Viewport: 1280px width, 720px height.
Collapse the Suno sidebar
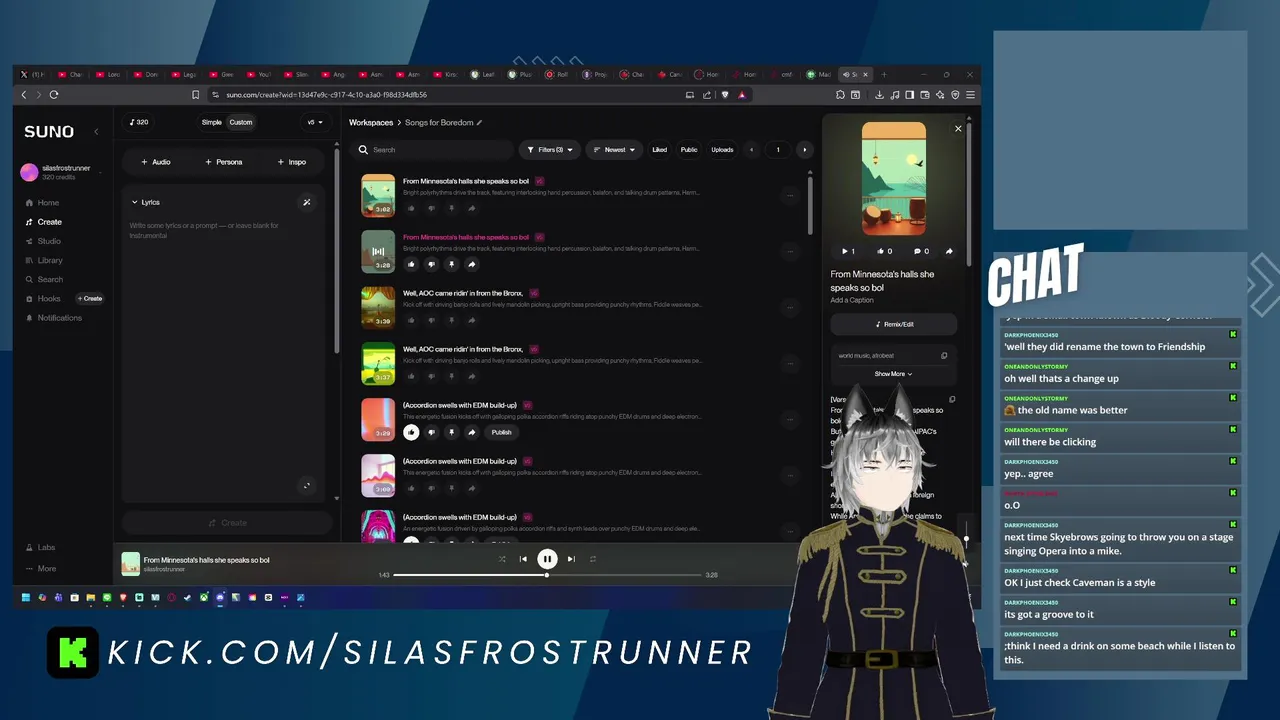(97, 131)
